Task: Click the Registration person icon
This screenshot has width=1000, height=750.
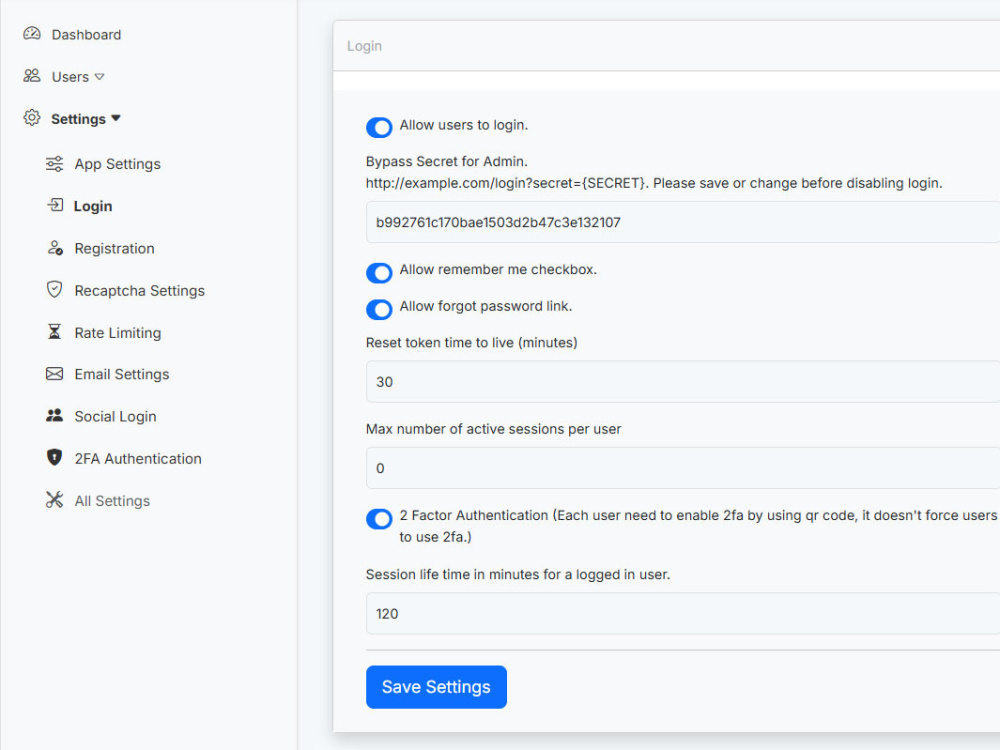Action: pyautogui.click(x=55, y=248)
